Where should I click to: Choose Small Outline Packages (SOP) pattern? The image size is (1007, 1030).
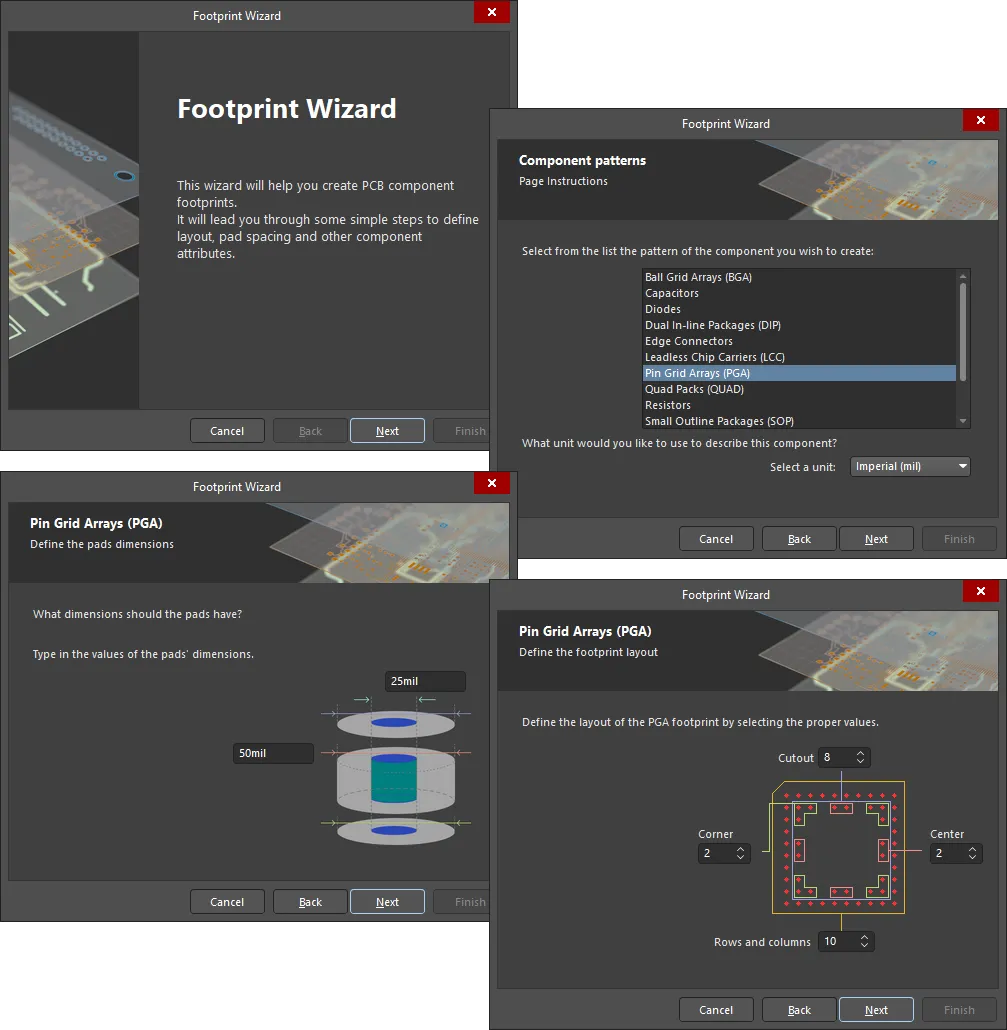click(719, 421)
